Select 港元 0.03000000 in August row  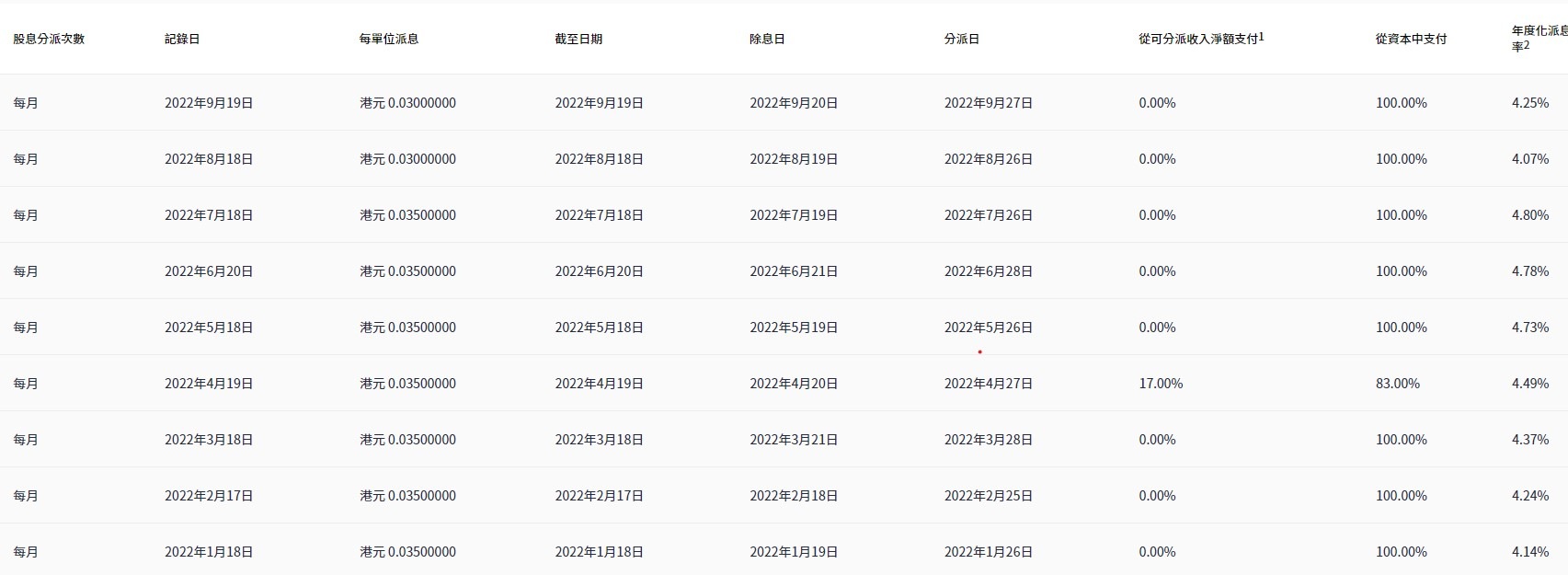pos(407,159)
